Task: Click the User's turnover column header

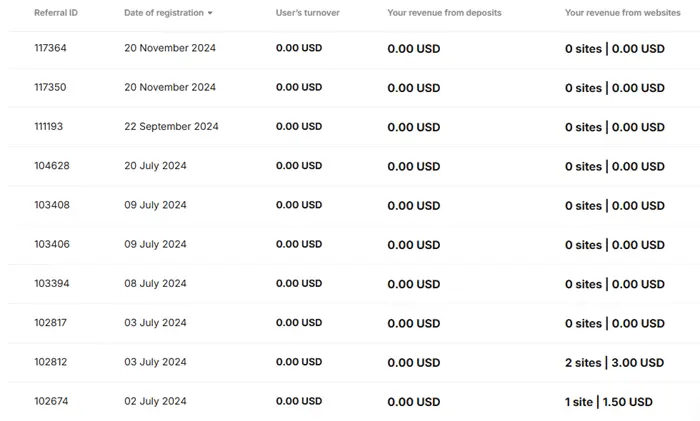Action: pos(308,13)
